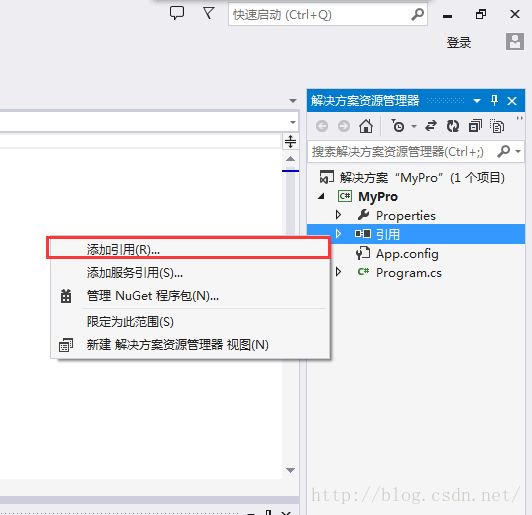Open the editor tab list dropdown arrow
Image resolution: width=532 pixels, height=515 pixels.
293,101
